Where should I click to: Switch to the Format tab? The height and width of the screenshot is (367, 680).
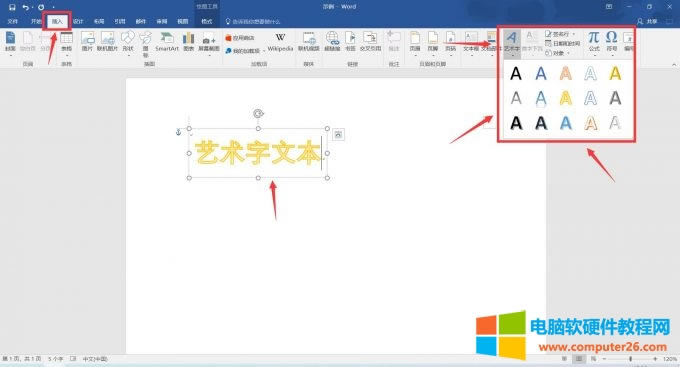click(x=207, y=21)
